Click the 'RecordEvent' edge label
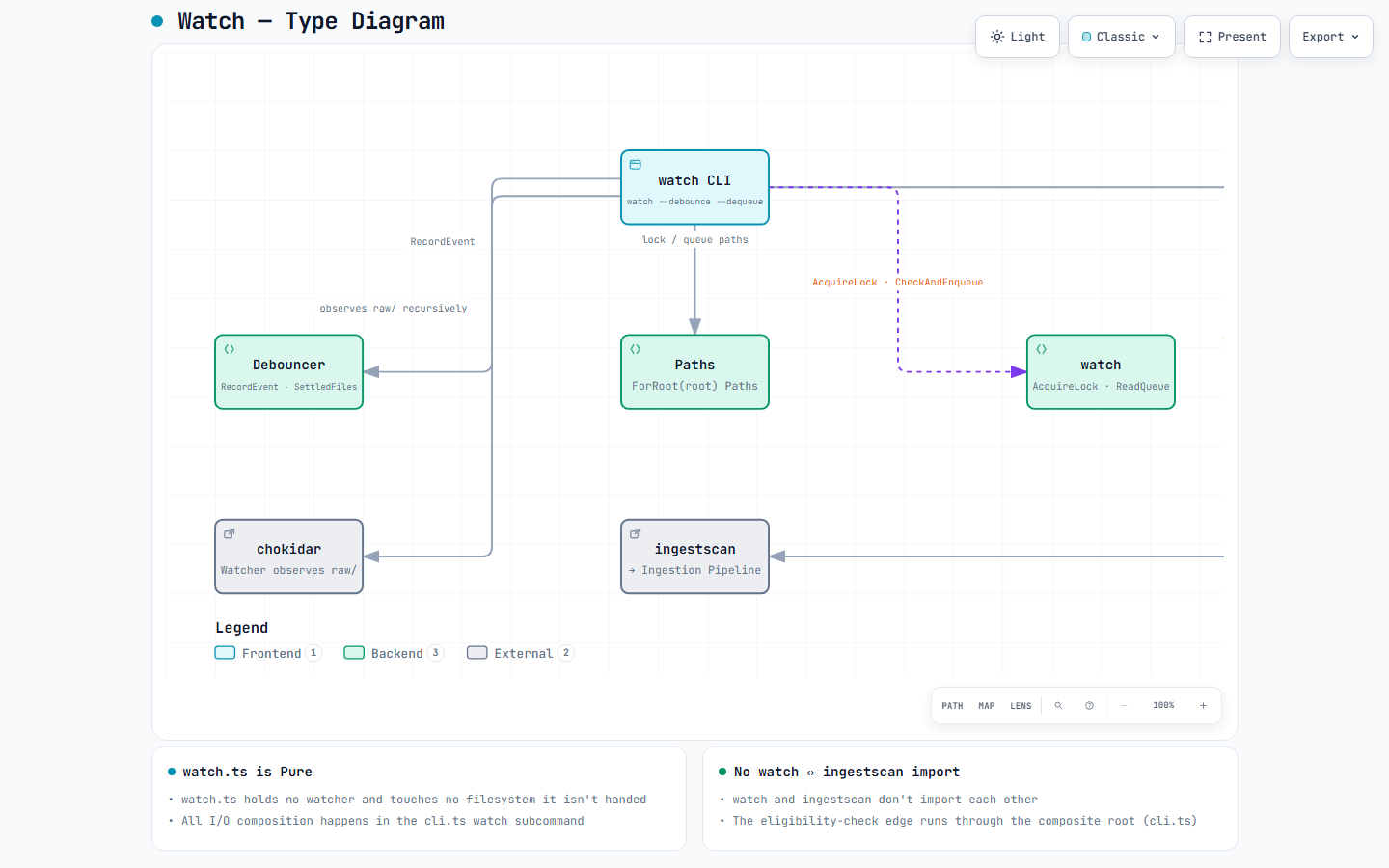This screenshot has width=1389, height=868. coord(443,242)
